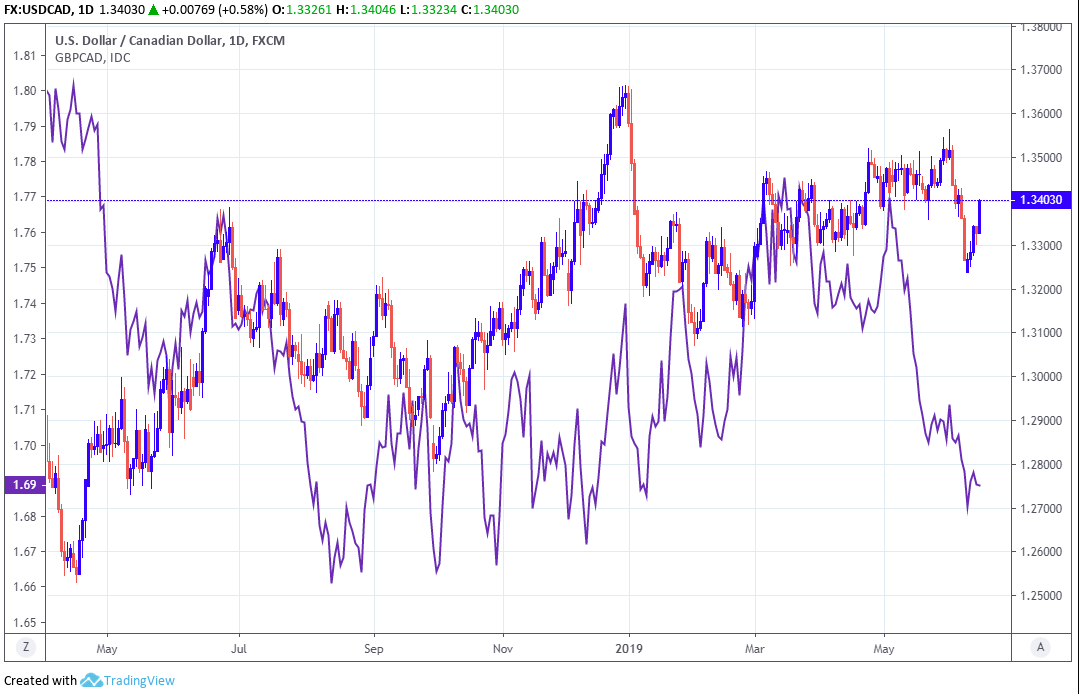Select the GBPCAD, IDC legend label

[92, 57]
